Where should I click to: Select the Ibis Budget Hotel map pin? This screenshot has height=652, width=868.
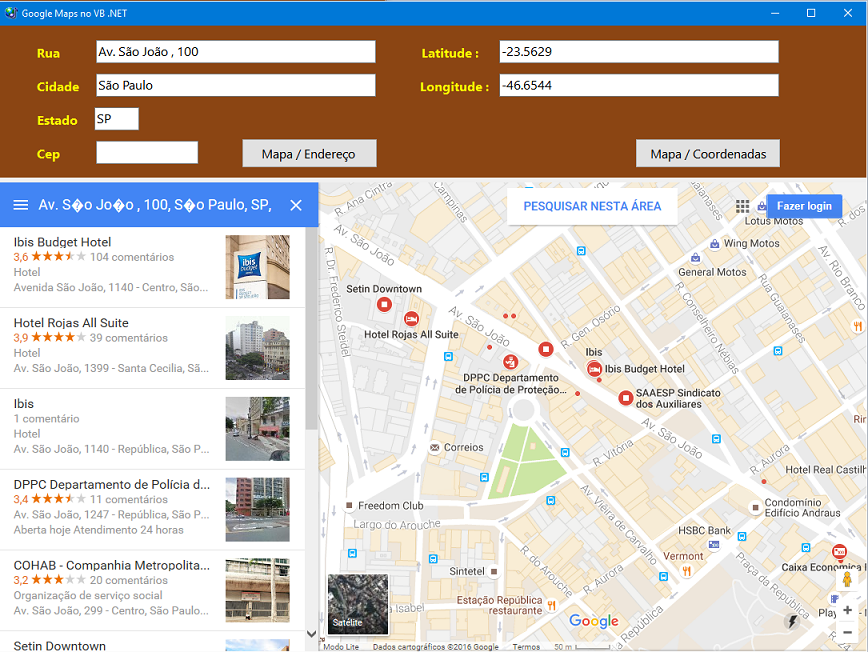(594, 369)
